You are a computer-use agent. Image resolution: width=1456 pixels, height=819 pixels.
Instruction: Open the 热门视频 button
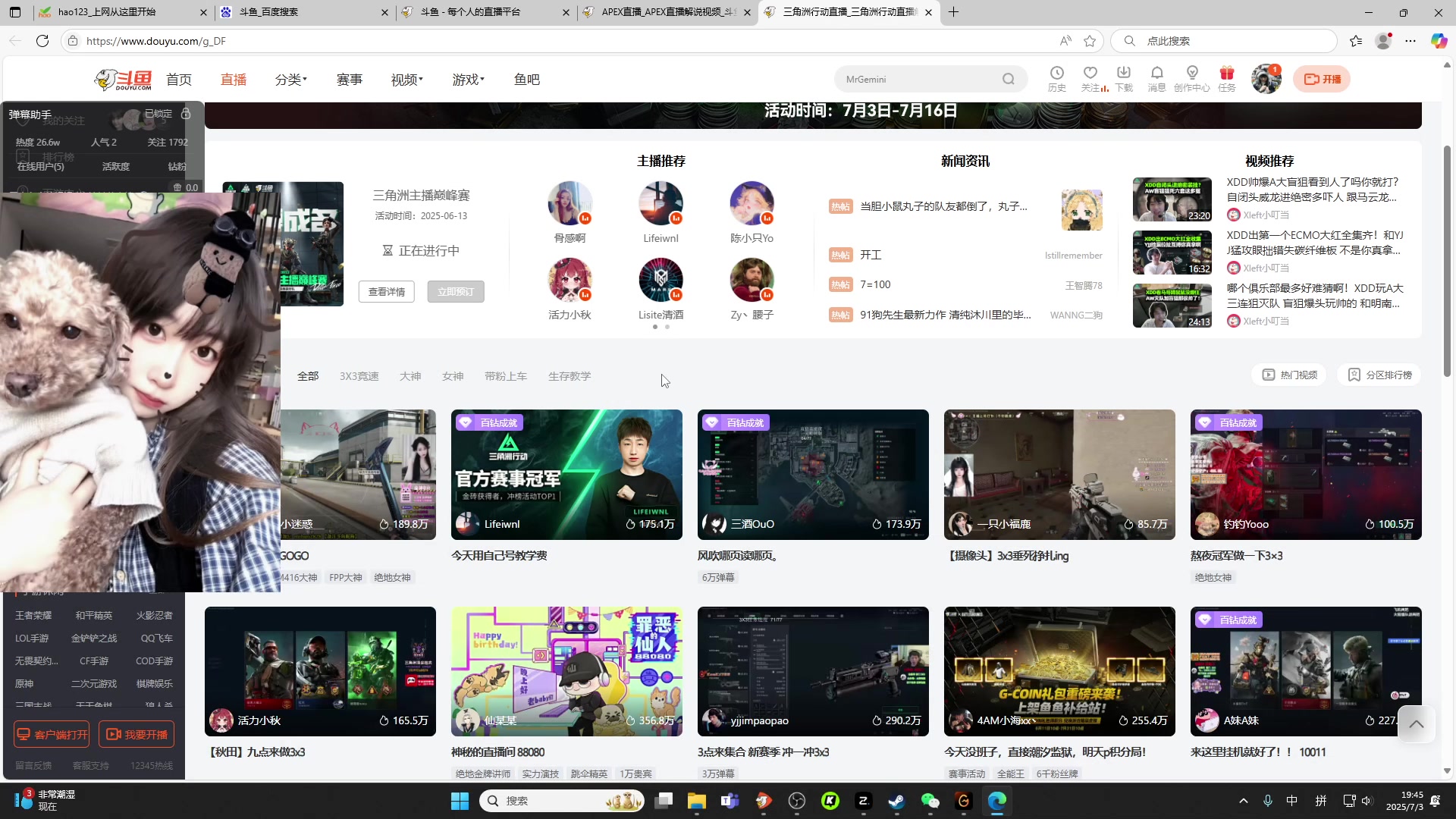[x=1289, y=375]
